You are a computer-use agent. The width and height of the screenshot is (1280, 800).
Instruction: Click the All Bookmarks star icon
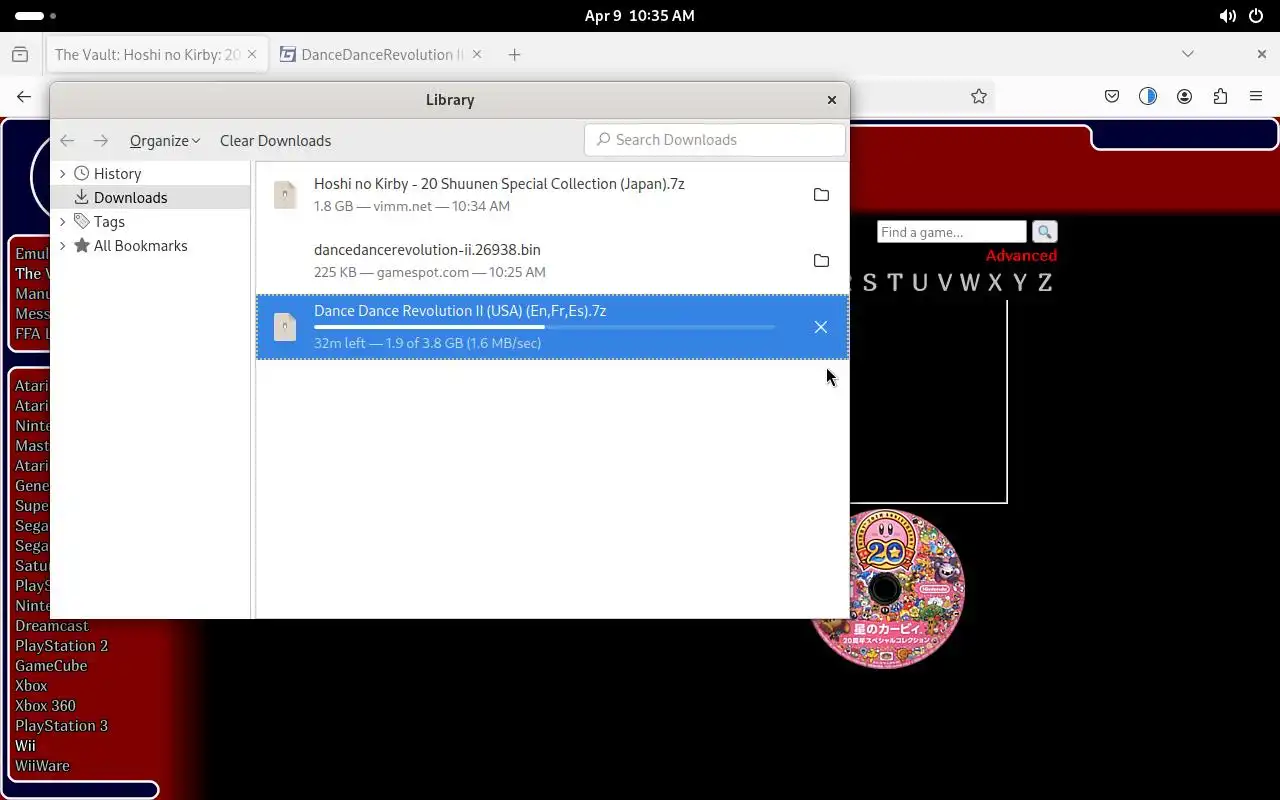click(82, 246)
